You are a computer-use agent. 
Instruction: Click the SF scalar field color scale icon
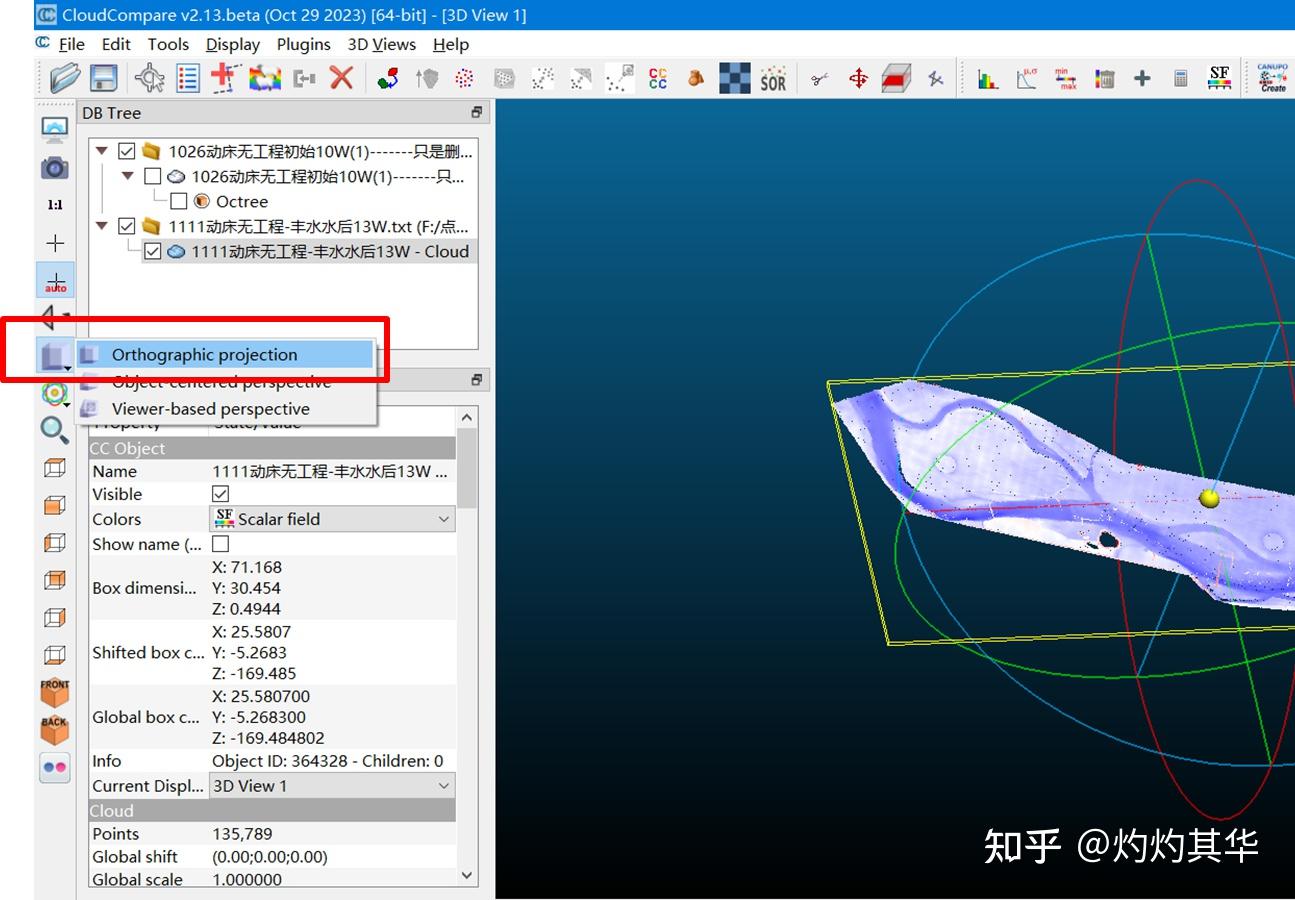click(x=1219, y=78)
